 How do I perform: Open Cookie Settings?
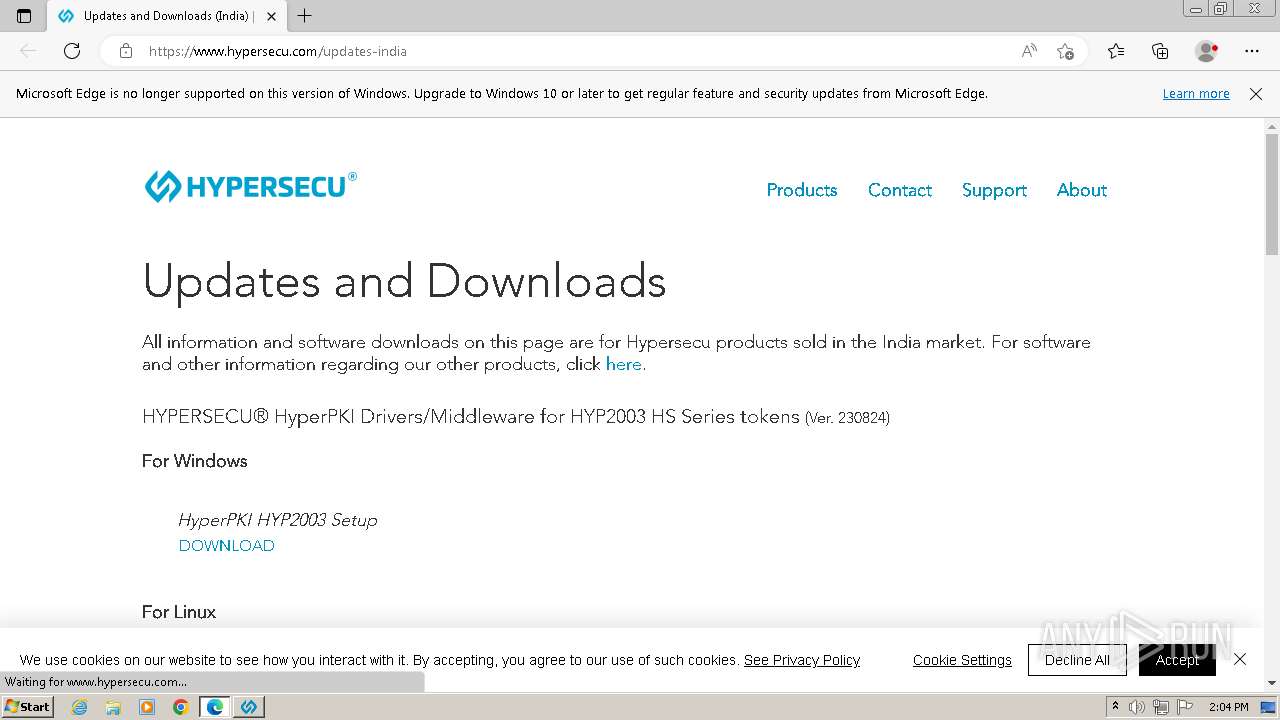962,660
